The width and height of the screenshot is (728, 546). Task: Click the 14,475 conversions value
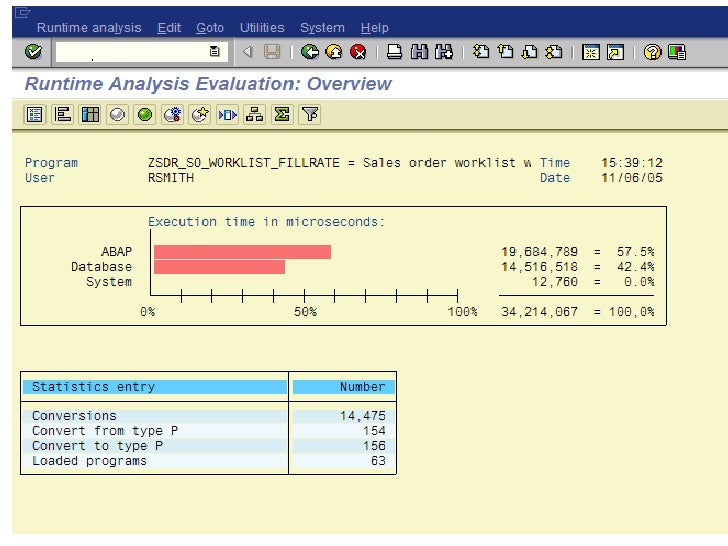(363, 416)
